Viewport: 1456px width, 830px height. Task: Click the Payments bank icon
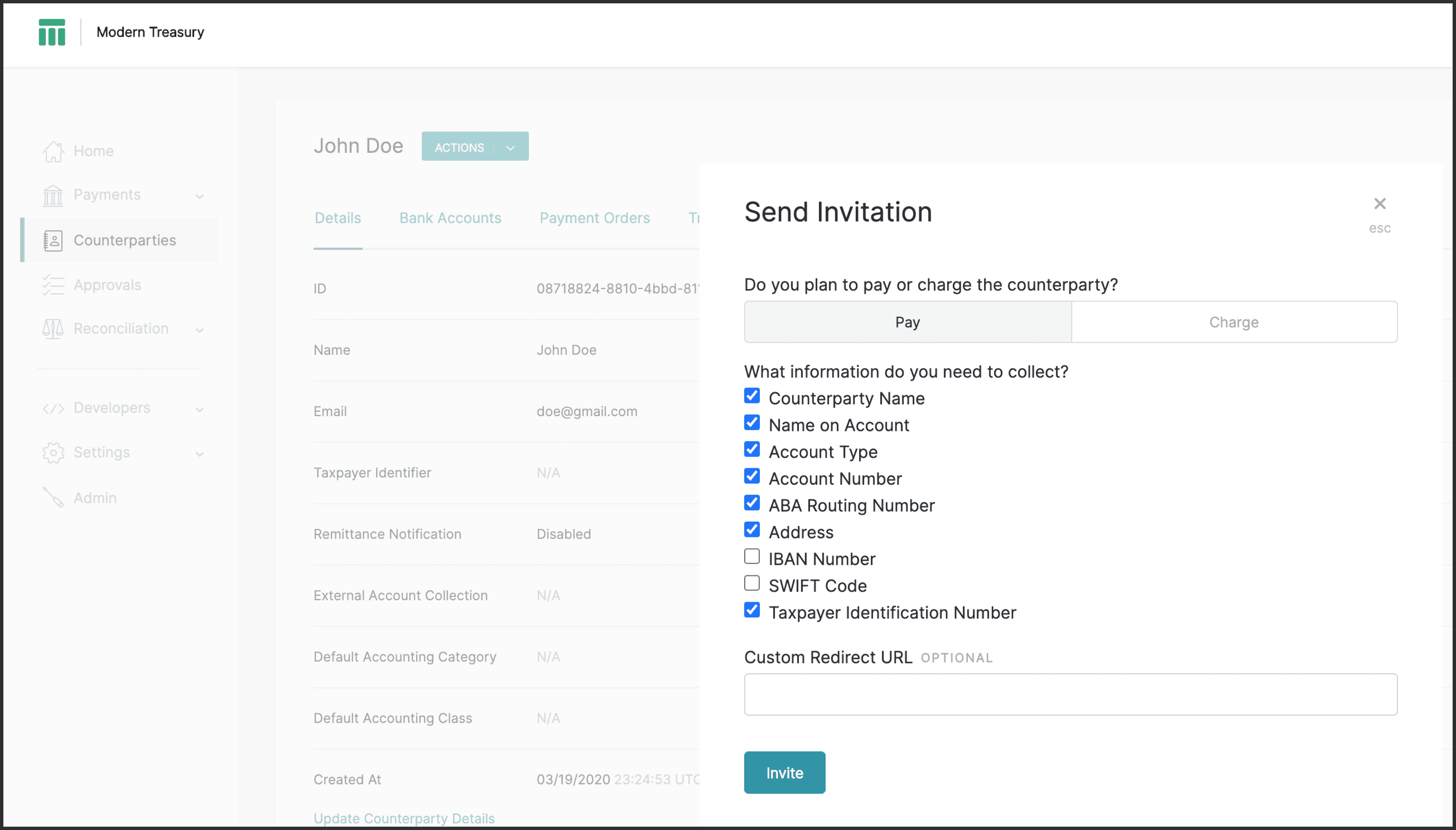(53, 195)
